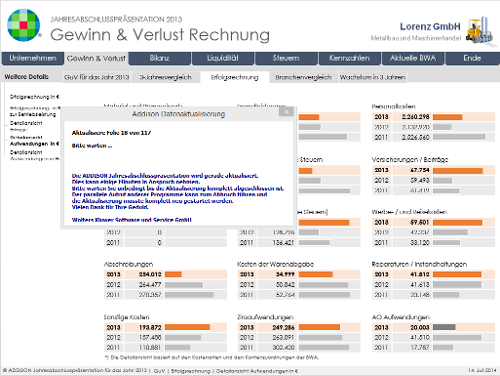Click Reparaturen / Instandhaltungen heading
This screenshot has height=376, width=500.
tap(419, 264)
